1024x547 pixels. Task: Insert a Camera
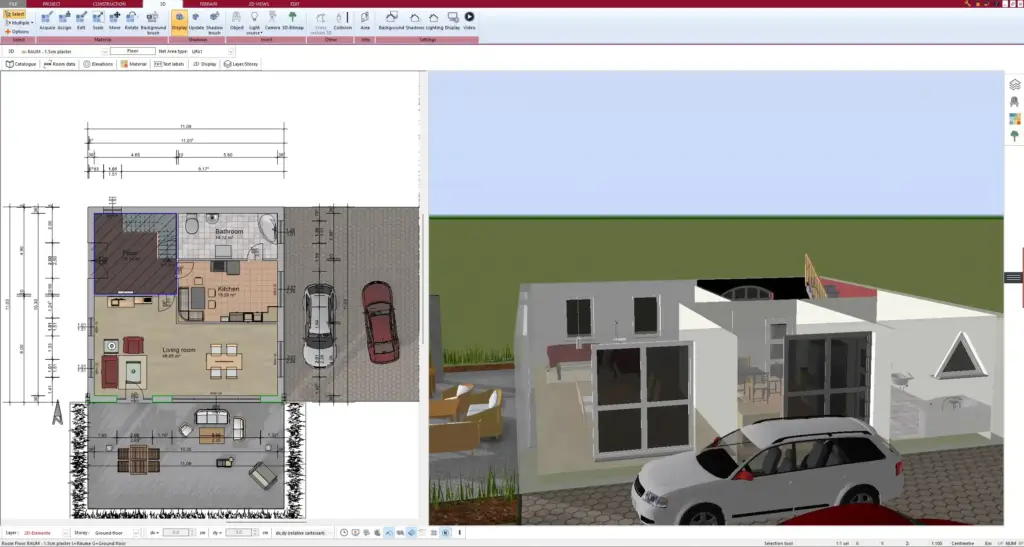coord(272,20)
